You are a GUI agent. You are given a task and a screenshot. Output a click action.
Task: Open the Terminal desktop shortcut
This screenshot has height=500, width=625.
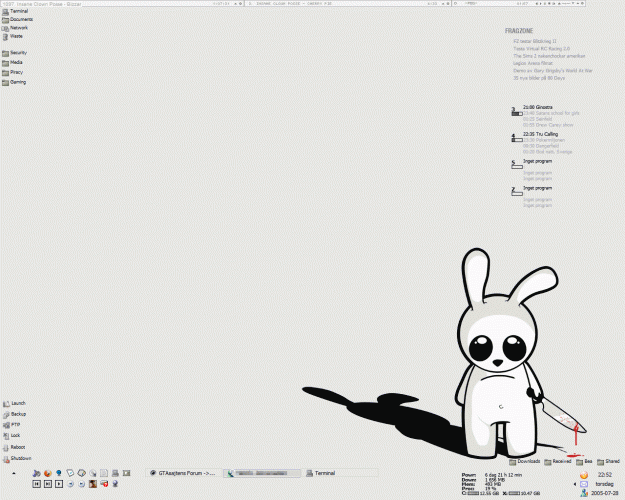(x=6, y=12)
